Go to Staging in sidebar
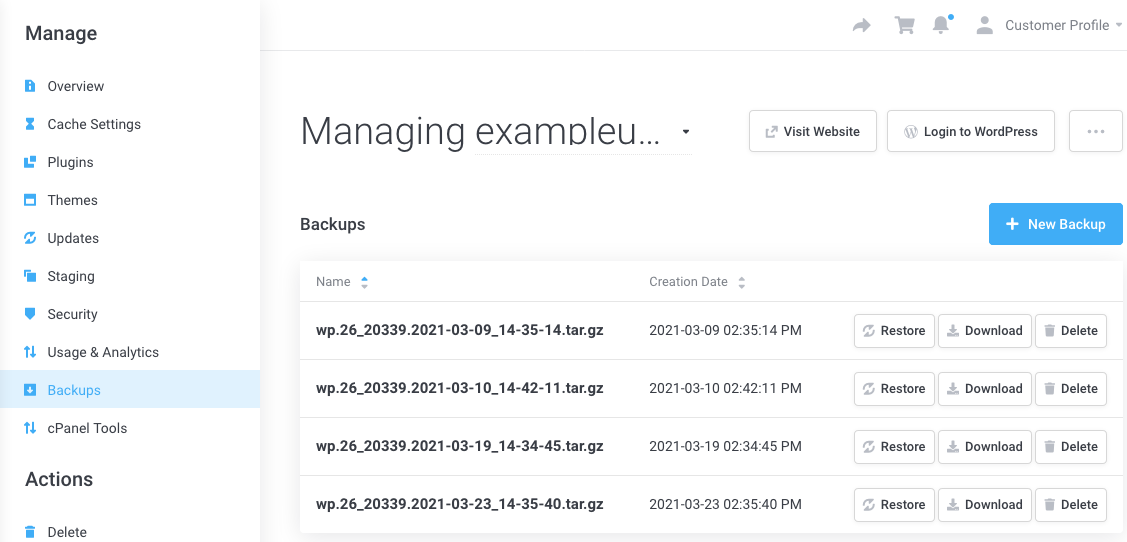1127x542 pixels. click(71, 276)
